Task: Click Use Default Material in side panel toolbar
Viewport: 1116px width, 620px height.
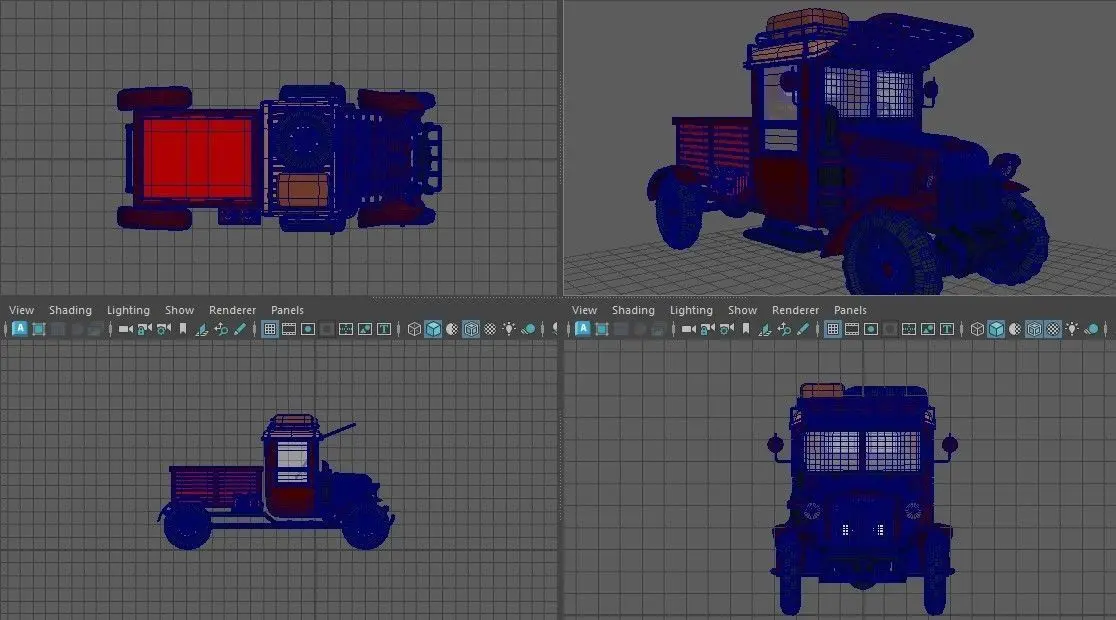Action: pyautogui.click(x=452, y=329)
